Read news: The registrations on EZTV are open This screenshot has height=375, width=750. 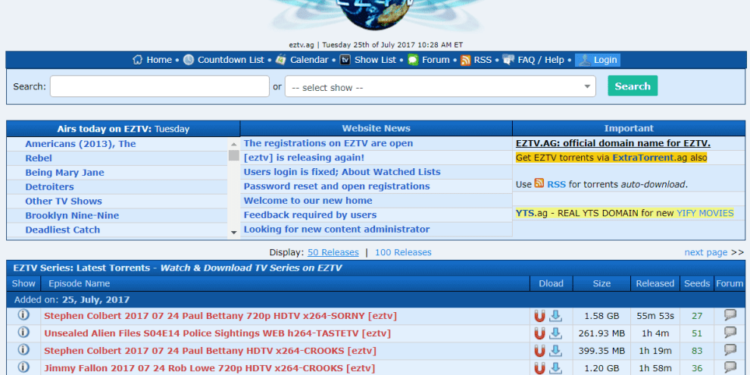(x=328, y=143)
